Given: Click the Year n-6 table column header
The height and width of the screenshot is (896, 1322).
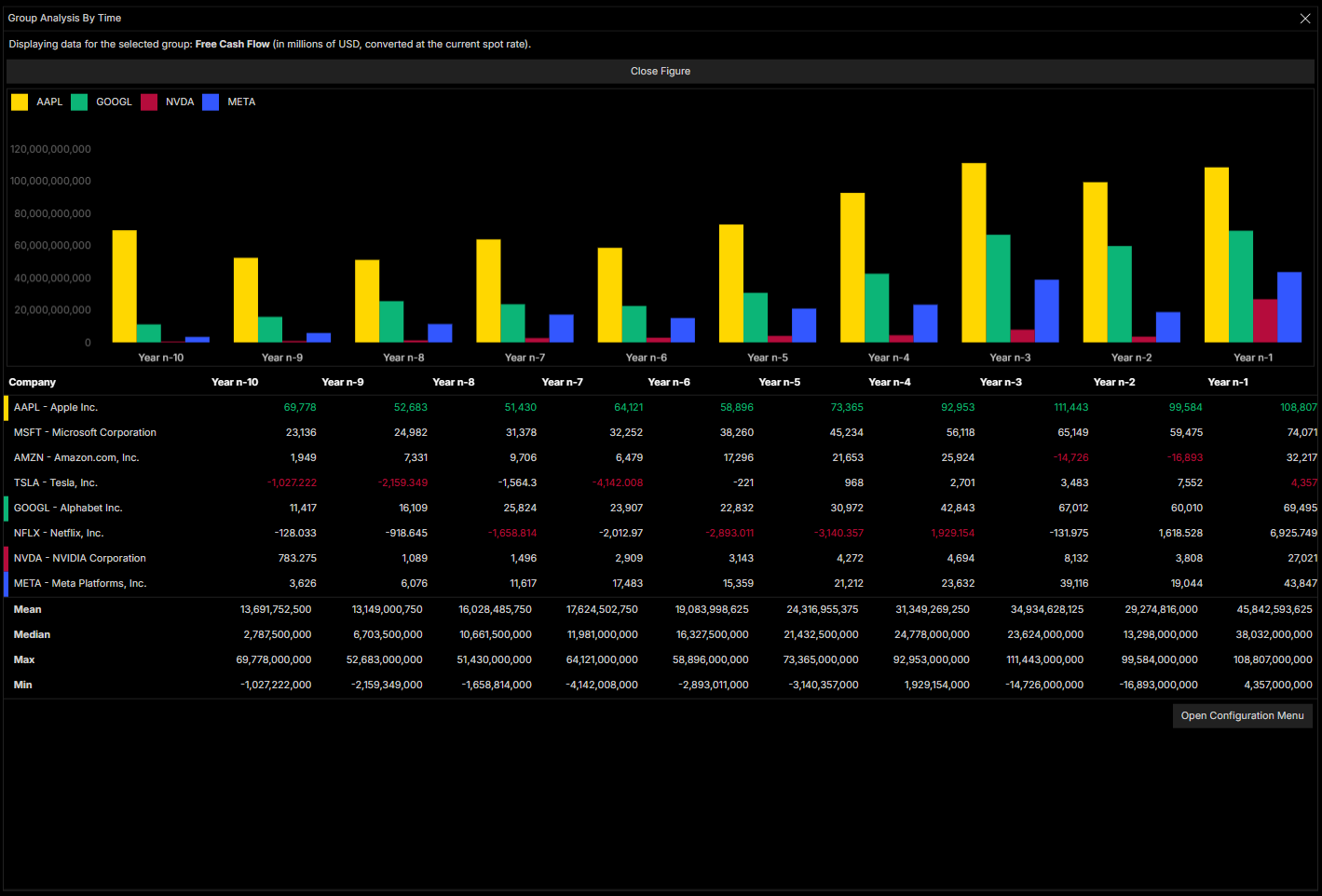Looking at the screenshot, I should tap(669, 382).
